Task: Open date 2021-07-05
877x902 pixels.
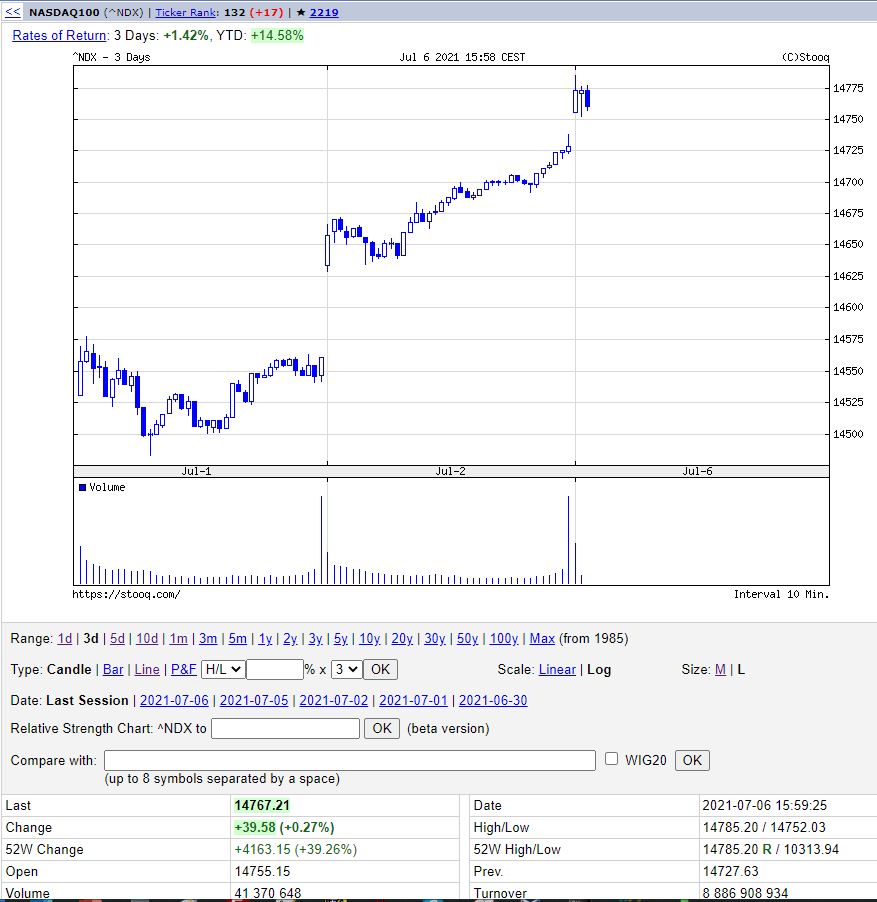Action: tap(254, 700)
